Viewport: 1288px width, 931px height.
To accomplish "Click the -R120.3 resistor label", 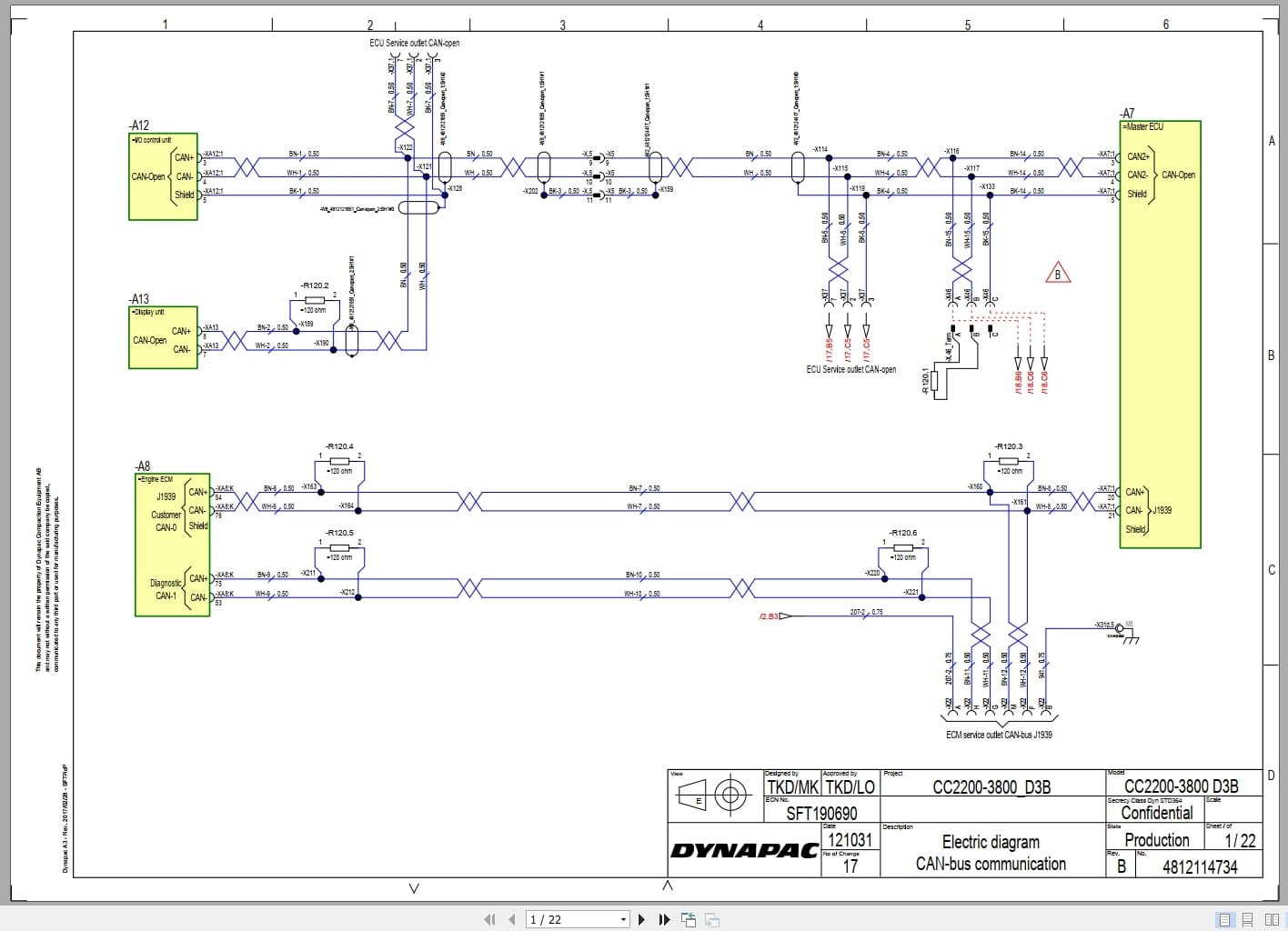I will (x=1009, y=446).
